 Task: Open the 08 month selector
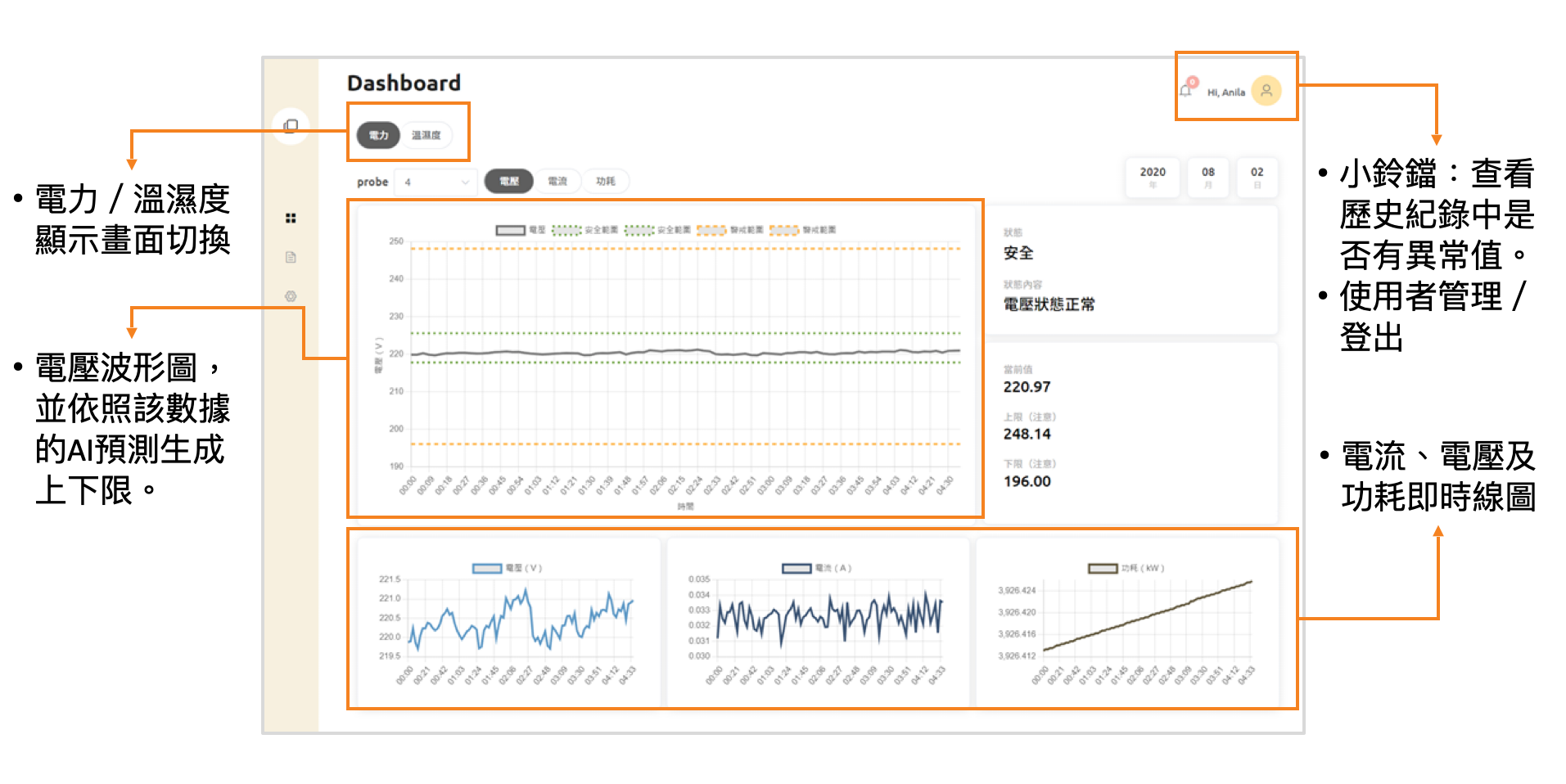click(1207, 177)
